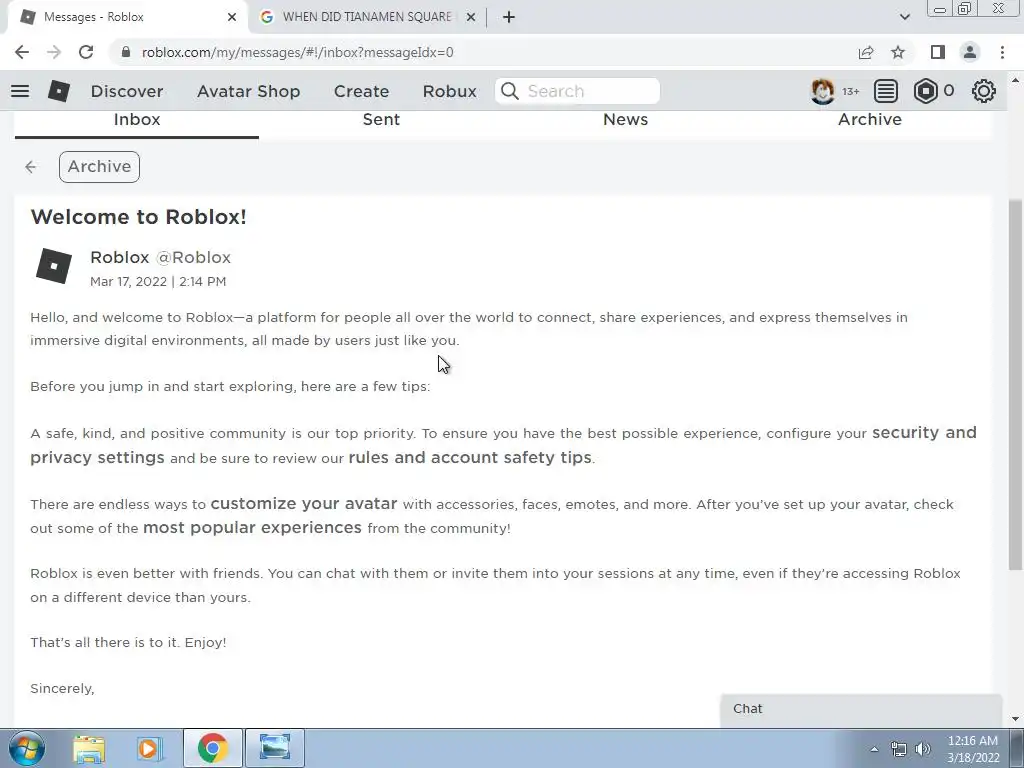Close the Google search tab
Screen dimensions: 1024x768
click(470, 17)
